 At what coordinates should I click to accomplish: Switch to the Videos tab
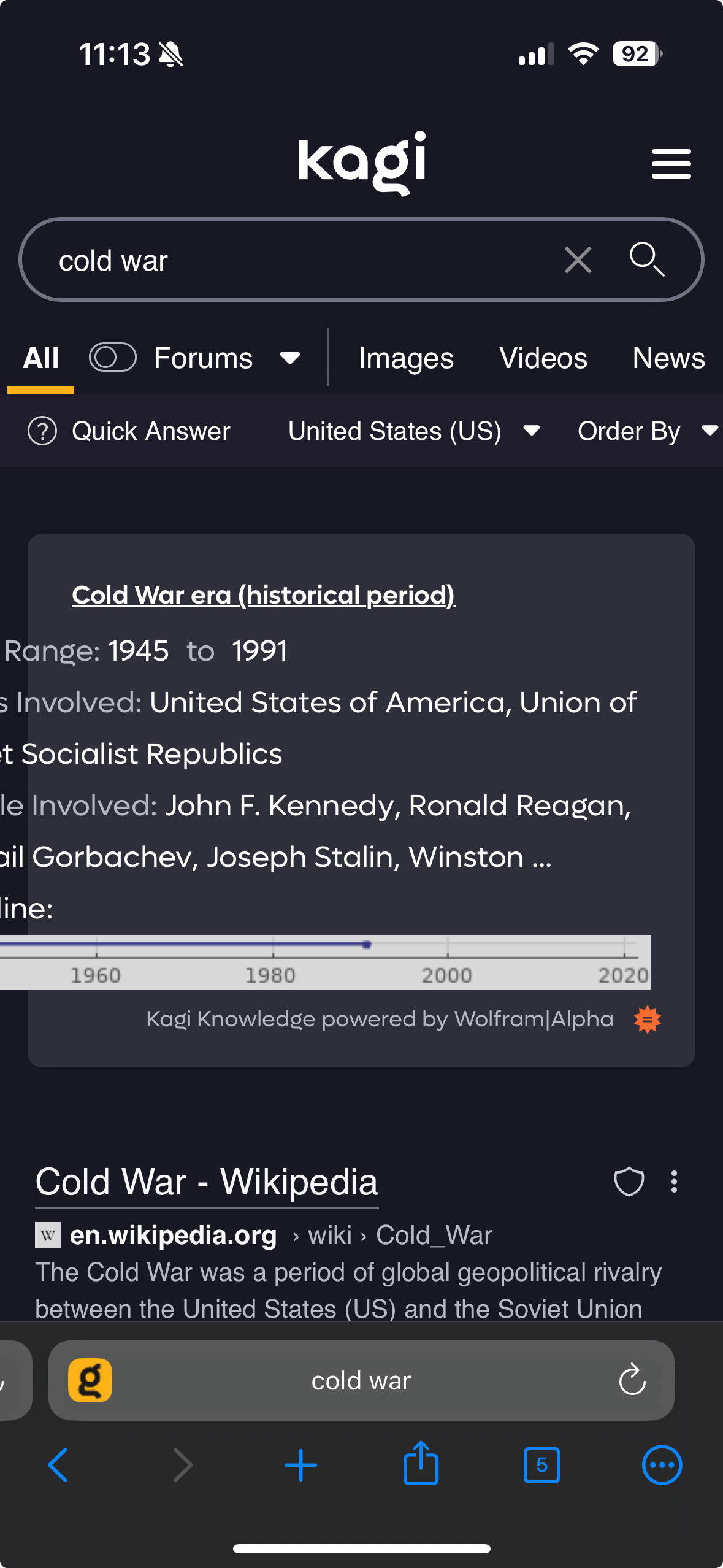pyautogui.click(x=543, y=358)
